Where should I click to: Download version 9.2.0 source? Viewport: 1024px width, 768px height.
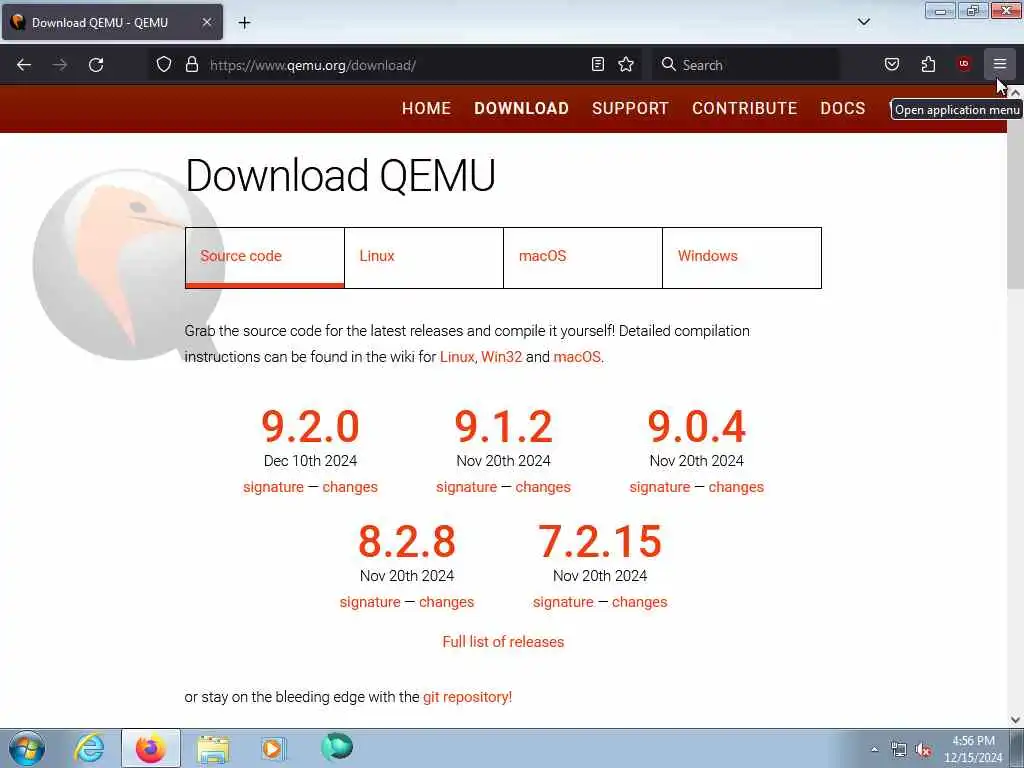[x=310, y=427]
